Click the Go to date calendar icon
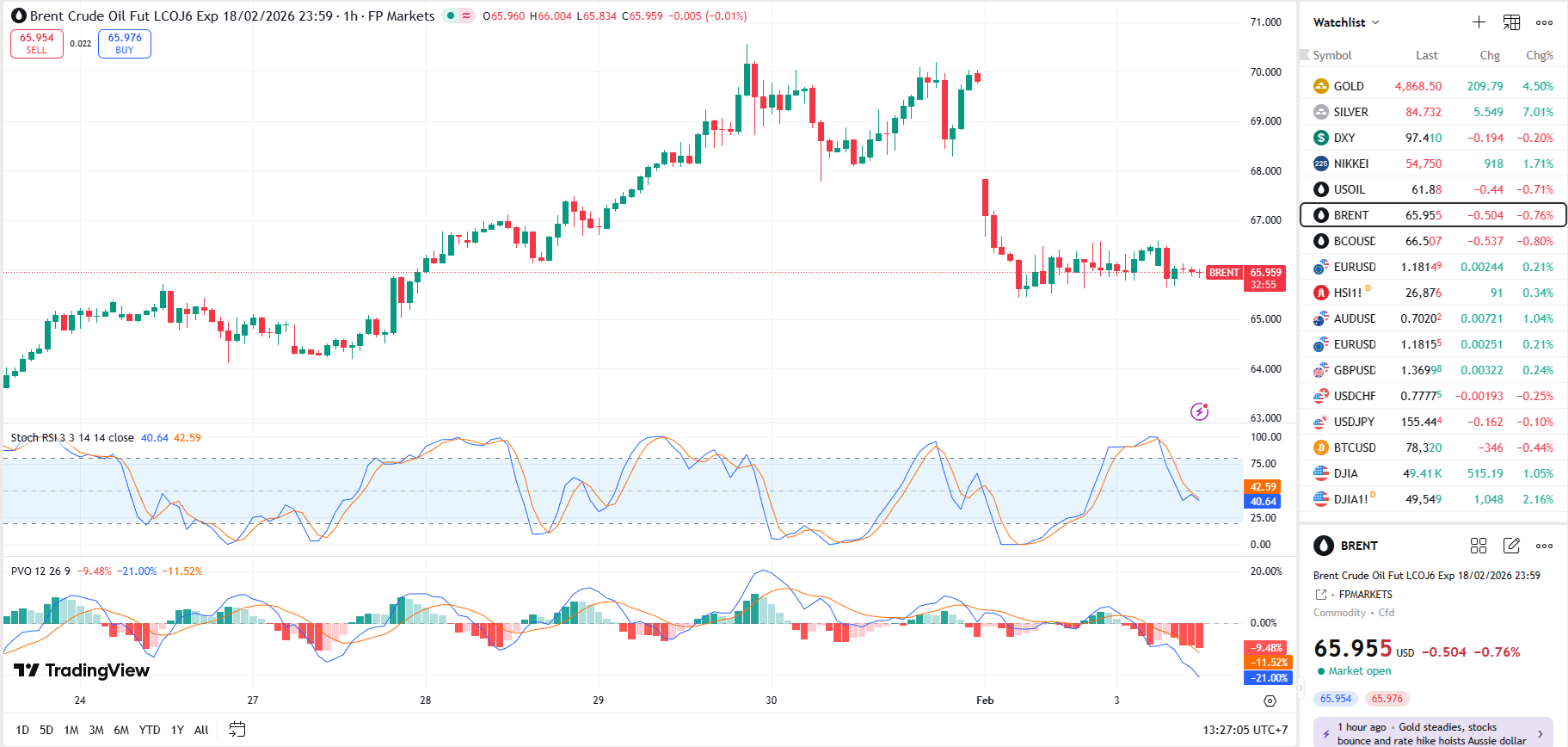 (x=237, y=730)
